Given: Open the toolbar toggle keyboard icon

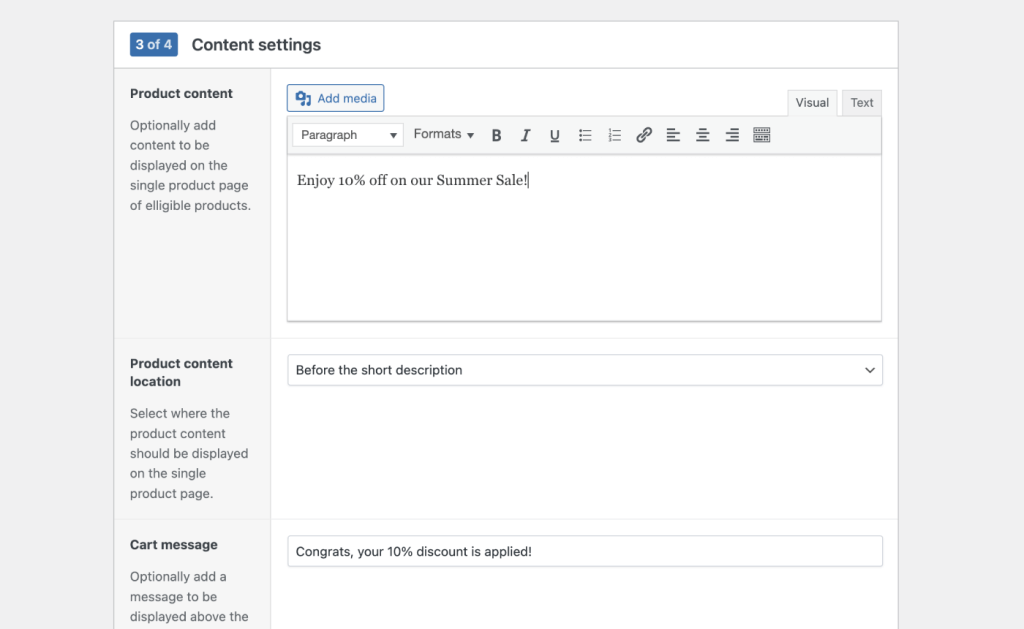Looking at the screenshot, I should (x=762, y=135).
